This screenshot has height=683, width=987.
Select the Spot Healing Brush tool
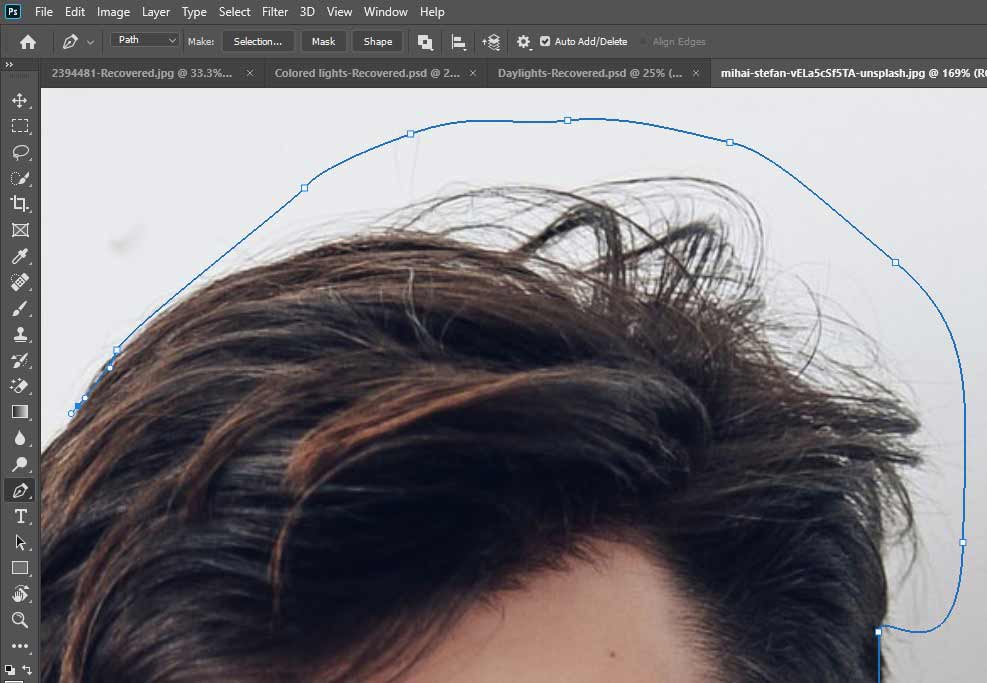click(20, 282)
